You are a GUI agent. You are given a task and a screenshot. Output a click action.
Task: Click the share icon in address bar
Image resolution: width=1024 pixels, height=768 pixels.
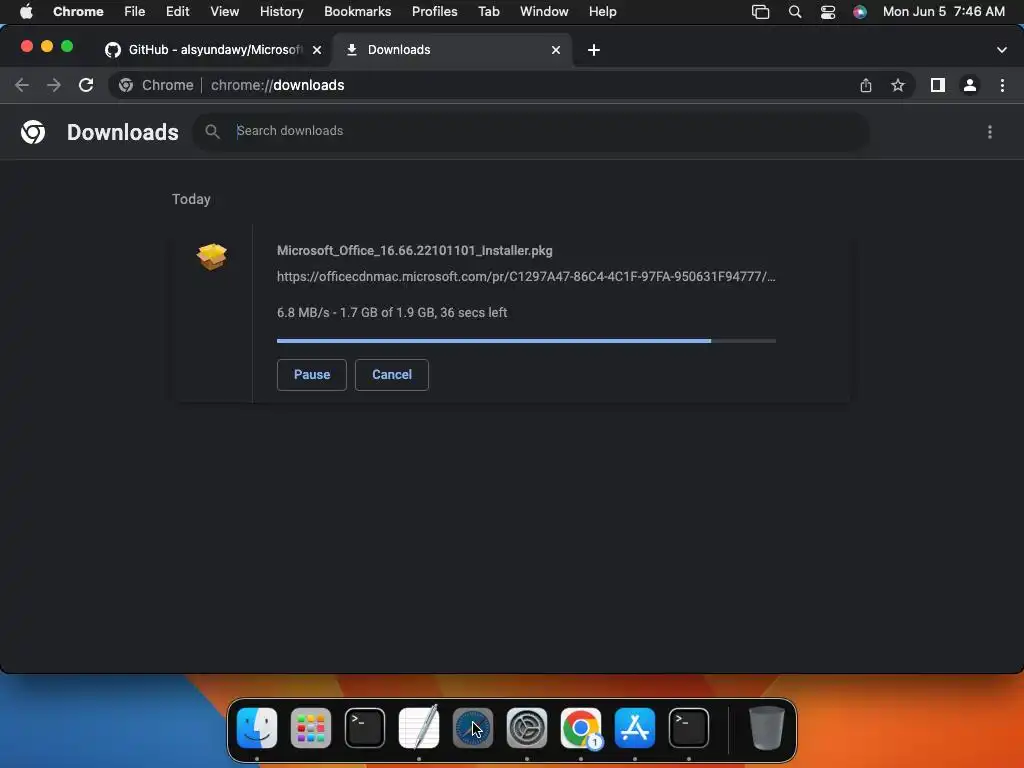point(865,85)
